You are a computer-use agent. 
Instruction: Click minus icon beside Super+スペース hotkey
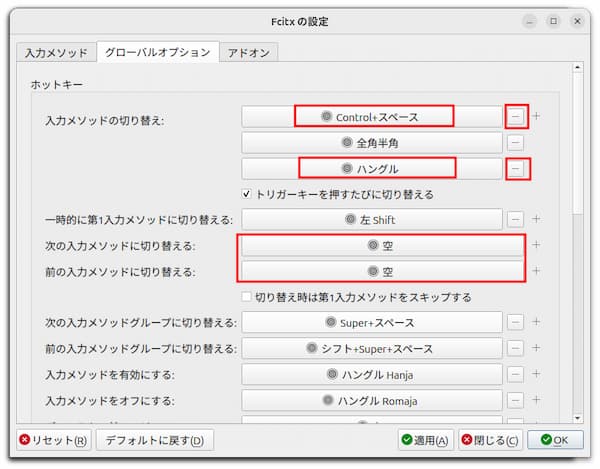pyautogui.click(x=515, y=322)
